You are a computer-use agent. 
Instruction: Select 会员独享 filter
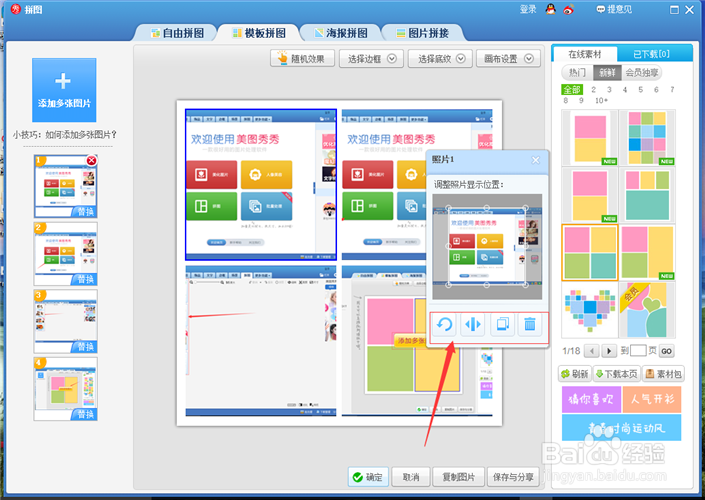coord(642,72)
